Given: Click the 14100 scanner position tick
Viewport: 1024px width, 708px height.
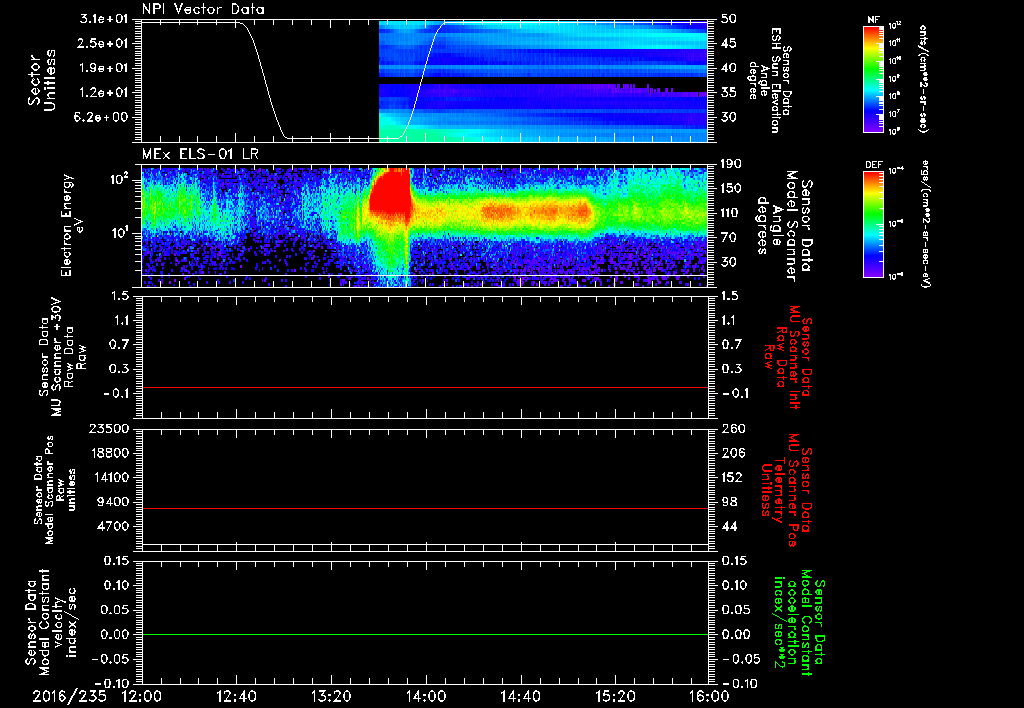Looking at the screenshot, I should [108, 477].
